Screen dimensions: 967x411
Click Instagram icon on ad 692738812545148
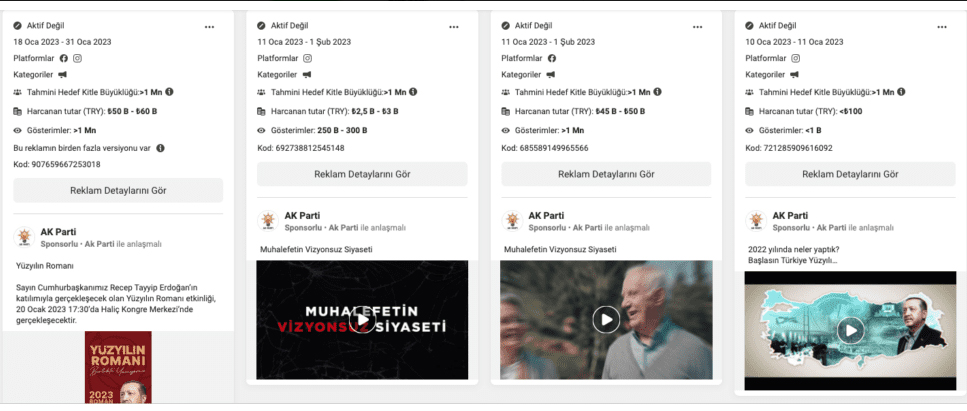[308, 59]
